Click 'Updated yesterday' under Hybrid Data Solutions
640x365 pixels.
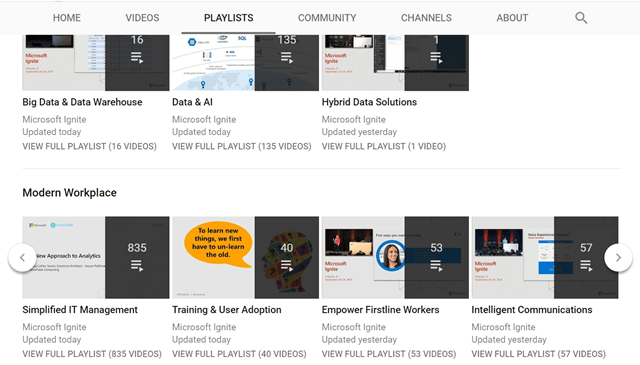[359, 132]
